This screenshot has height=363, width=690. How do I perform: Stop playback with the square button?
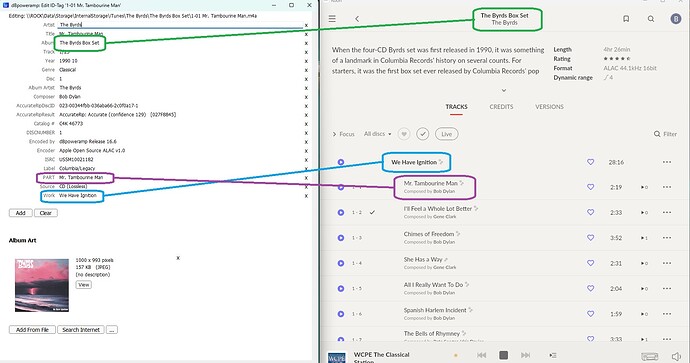pyautogui.click(x=503, y=355)
